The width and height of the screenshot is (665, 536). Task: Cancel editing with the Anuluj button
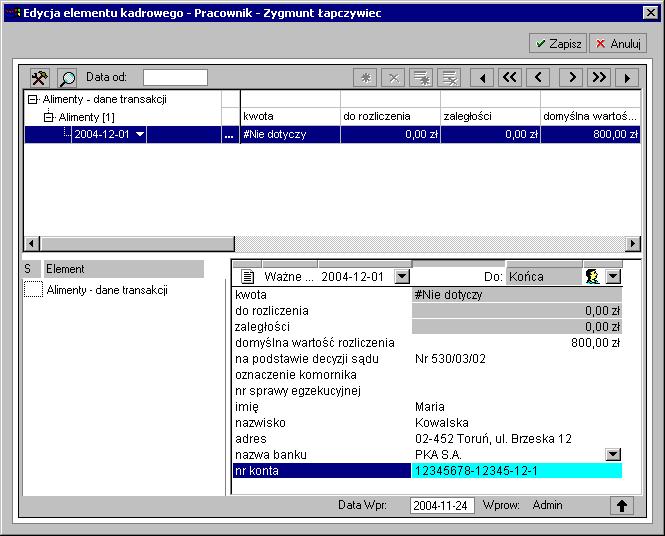[x=618, y=43]
